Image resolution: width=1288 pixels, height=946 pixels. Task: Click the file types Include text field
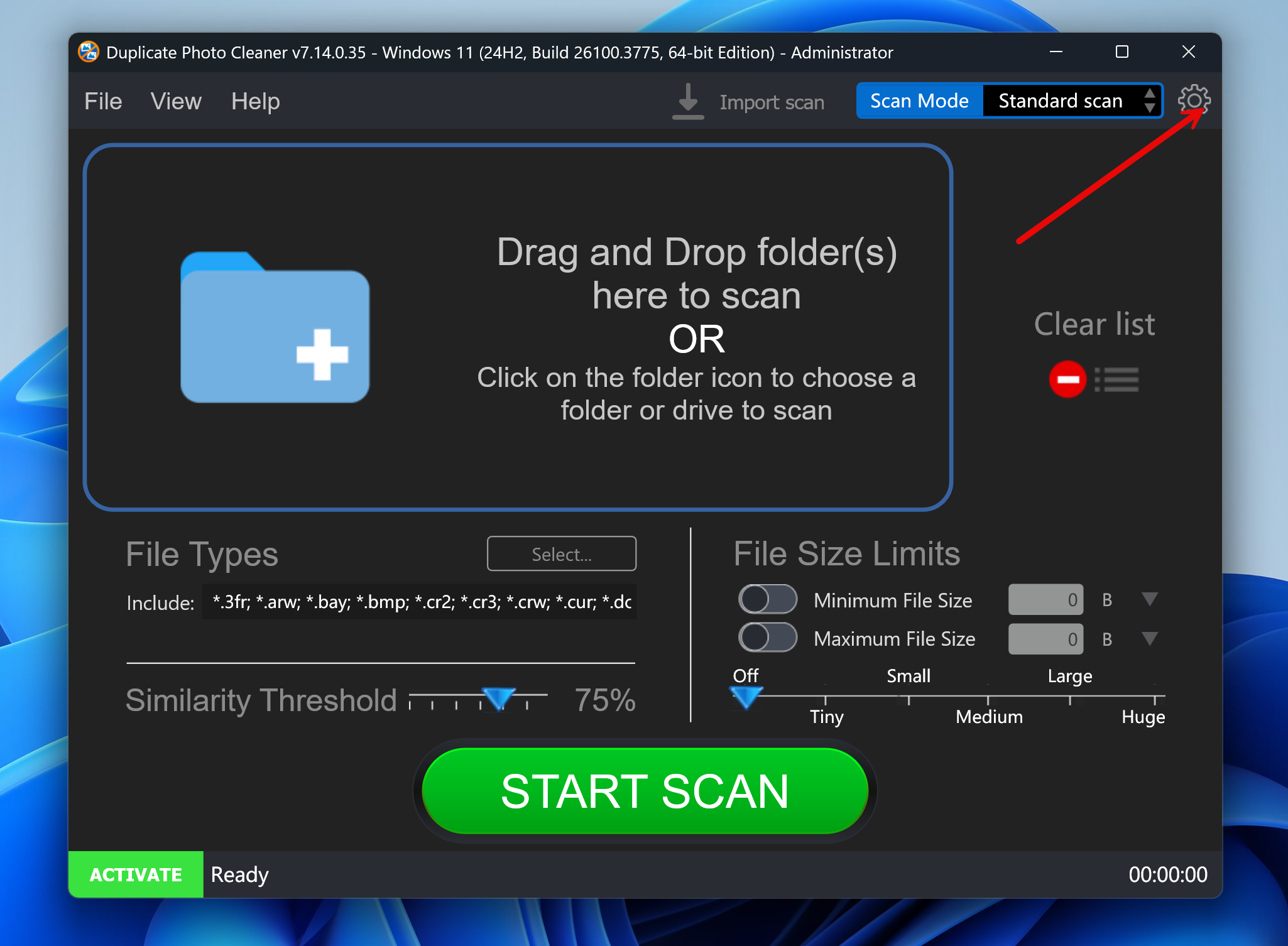419,602
